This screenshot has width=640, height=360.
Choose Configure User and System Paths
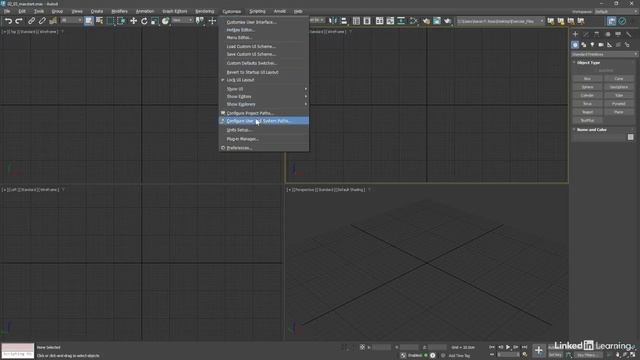coord(264,121)
